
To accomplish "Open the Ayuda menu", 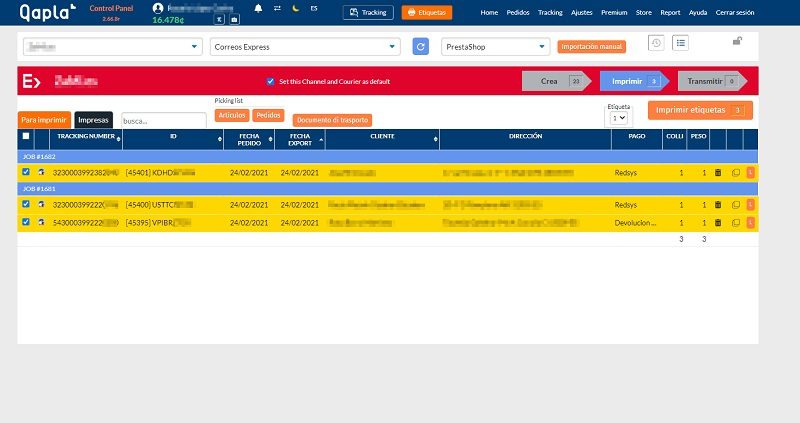I will (698, 12).
